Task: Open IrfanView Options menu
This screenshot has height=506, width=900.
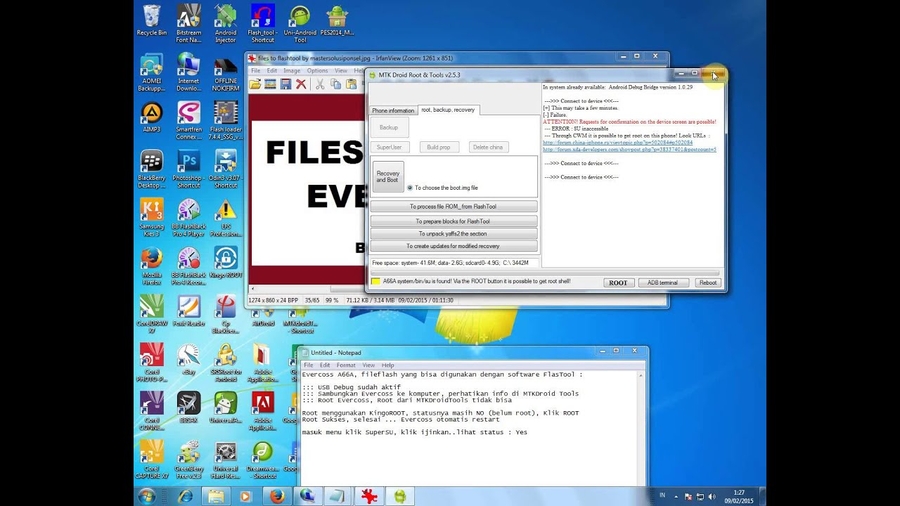Action: [x=317, y=71]
